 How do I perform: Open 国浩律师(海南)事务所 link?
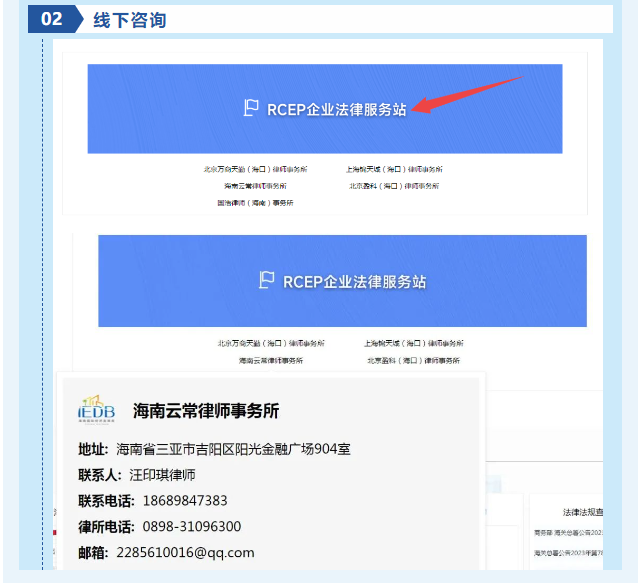click(x=255, y=202)
